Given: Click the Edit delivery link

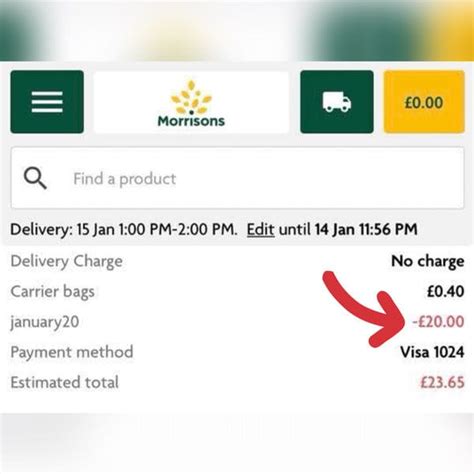Looking at the screenshot, I should point(261,229).
